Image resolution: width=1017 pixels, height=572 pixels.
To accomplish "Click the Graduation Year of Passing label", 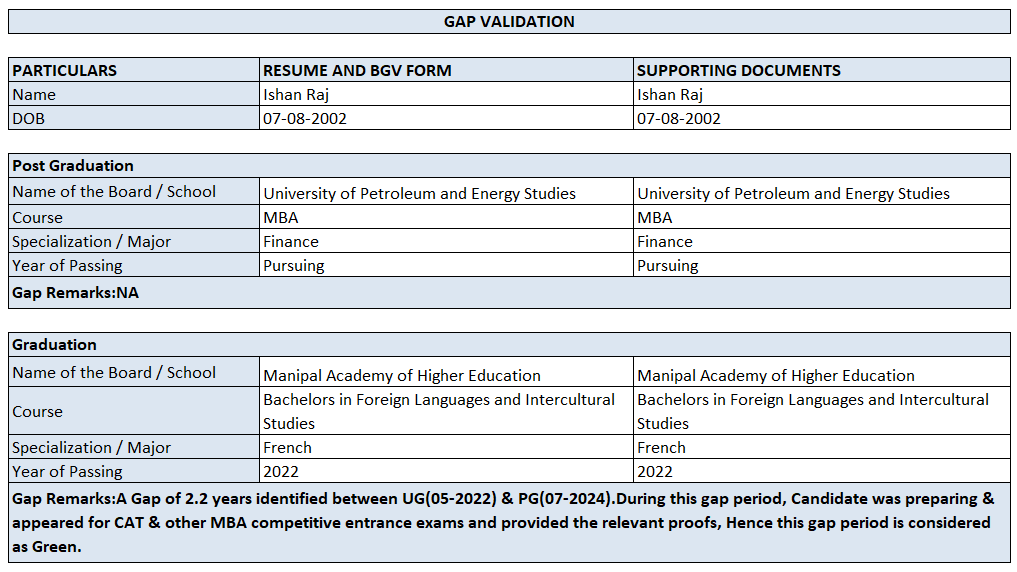I will pyautogui.click(x=134, y=471).
